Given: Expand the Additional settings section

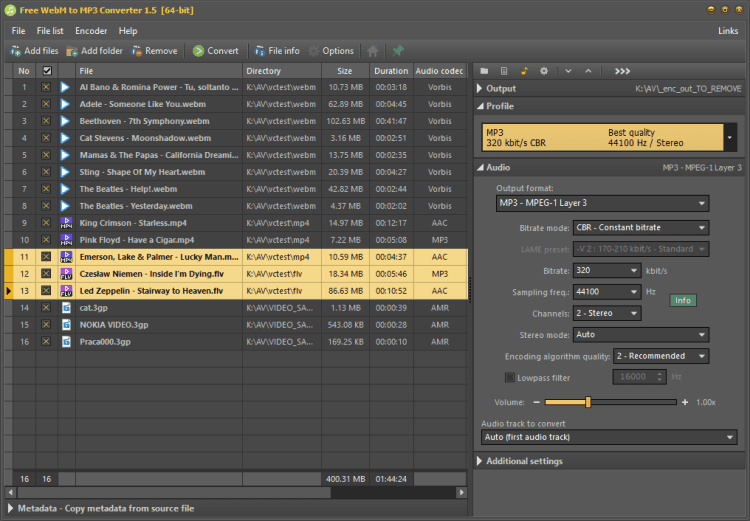Looking at the screenshot, I should pyautogui.click(x=524, y=462).
